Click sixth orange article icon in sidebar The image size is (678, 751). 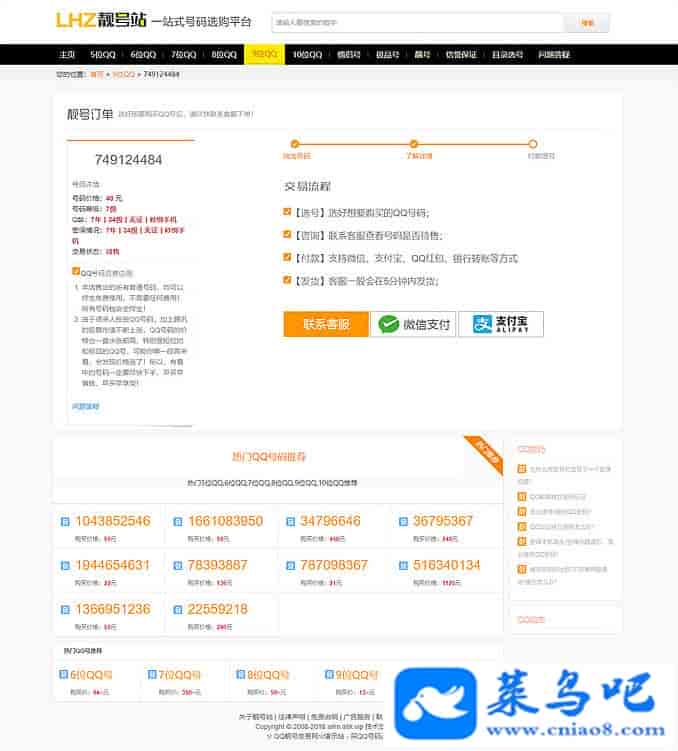pos(522,569)
